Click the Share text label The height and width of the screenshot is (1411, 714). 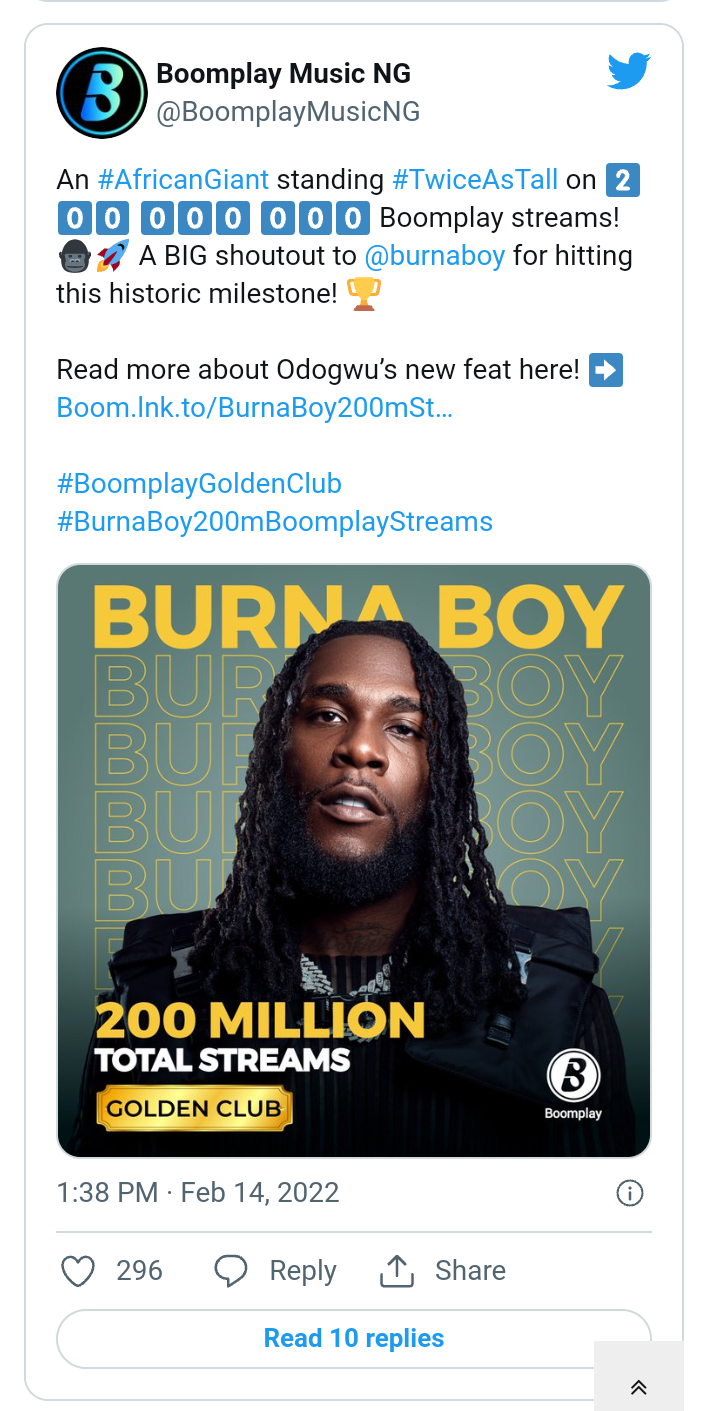point(470,1271)
